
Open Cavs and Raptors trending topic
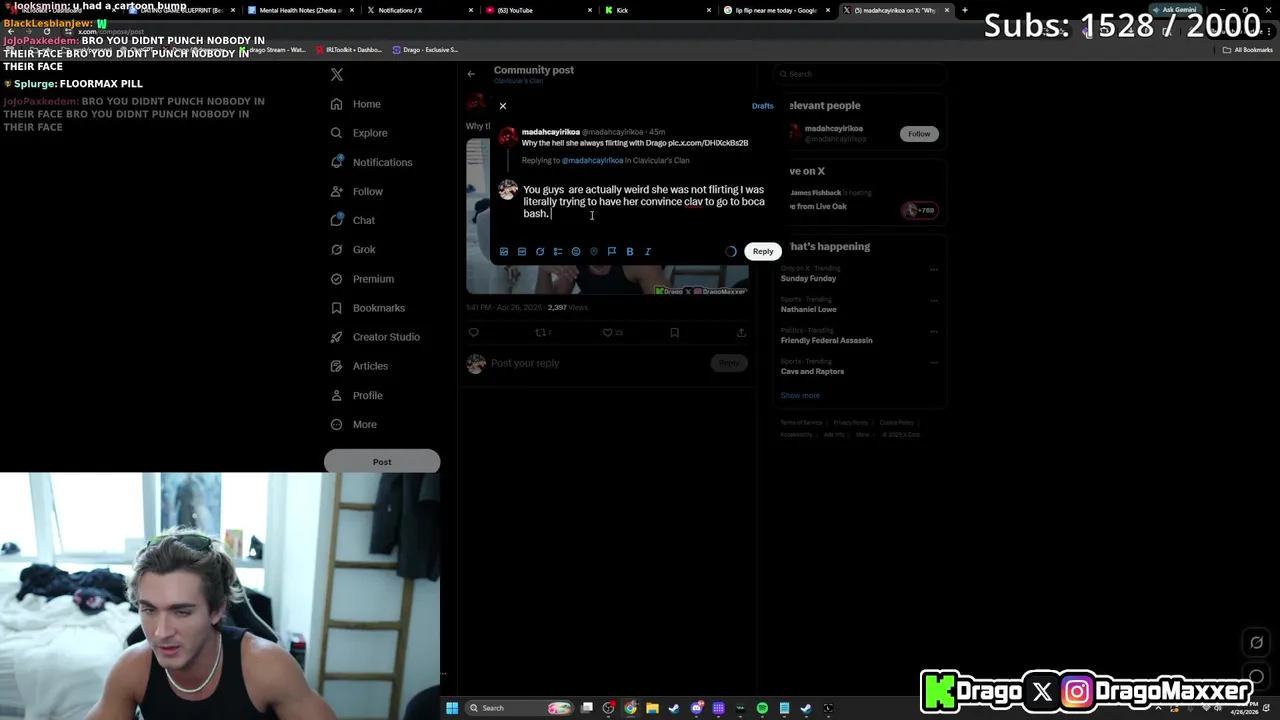pyautogui.click(x=812, y=372)
